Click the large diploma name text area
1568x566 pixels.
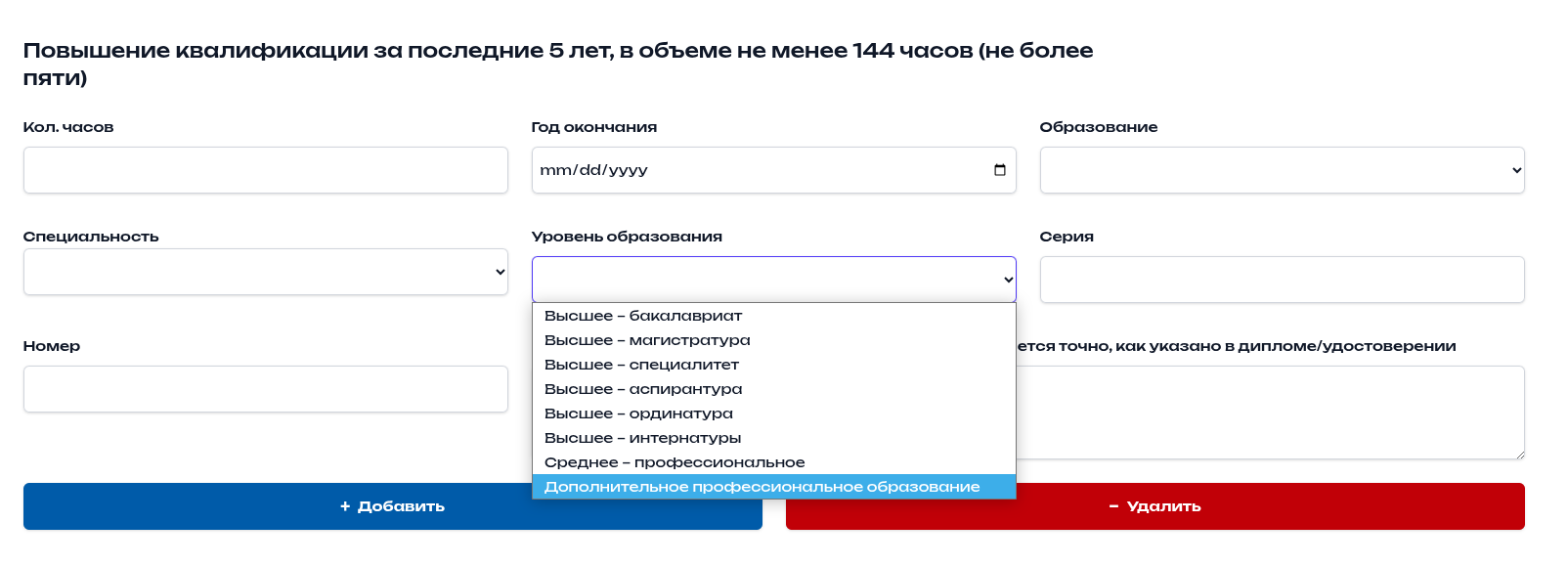tap(1269, 412)
